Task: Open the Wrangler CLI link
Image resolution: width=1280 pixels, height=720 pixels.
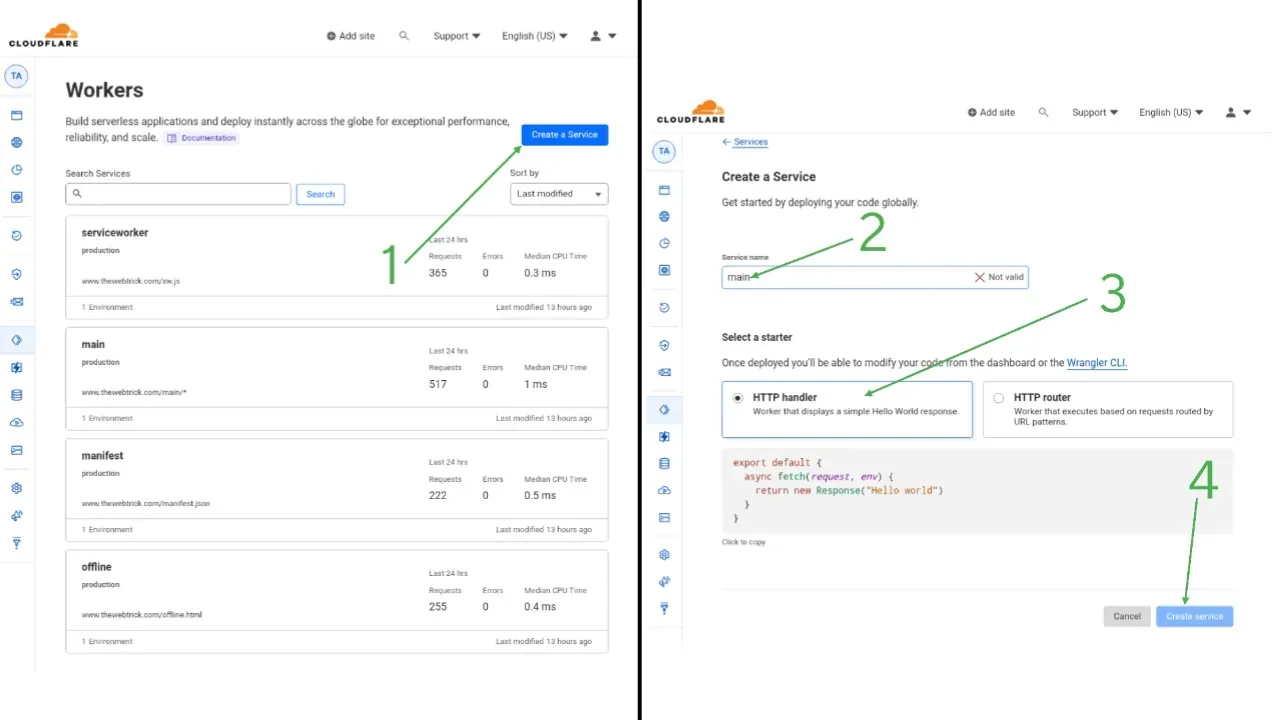Action: tap(1097, 363)
